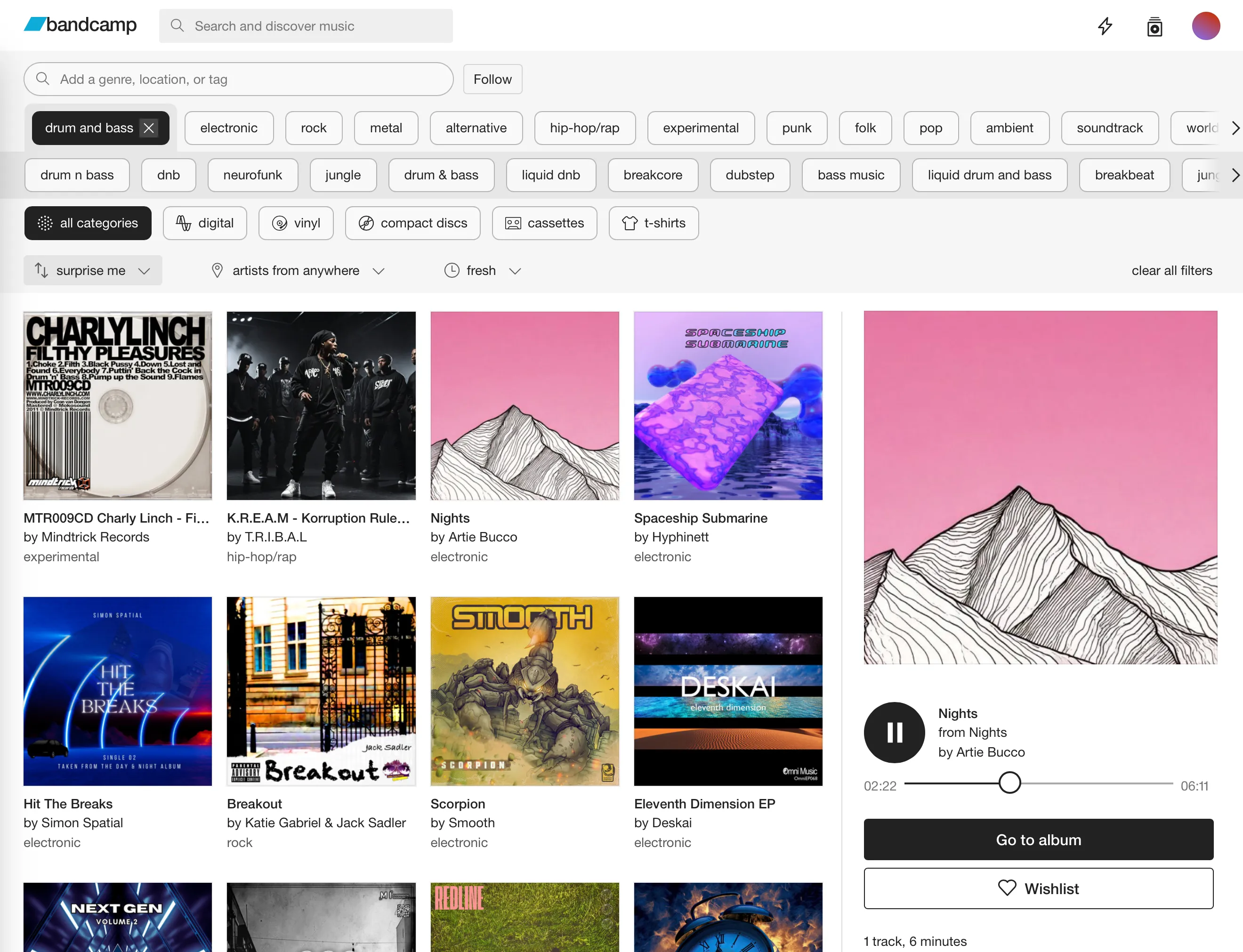The image size is (1243, 952).
Task: Select the digital format filter
Action: (204, 223)
